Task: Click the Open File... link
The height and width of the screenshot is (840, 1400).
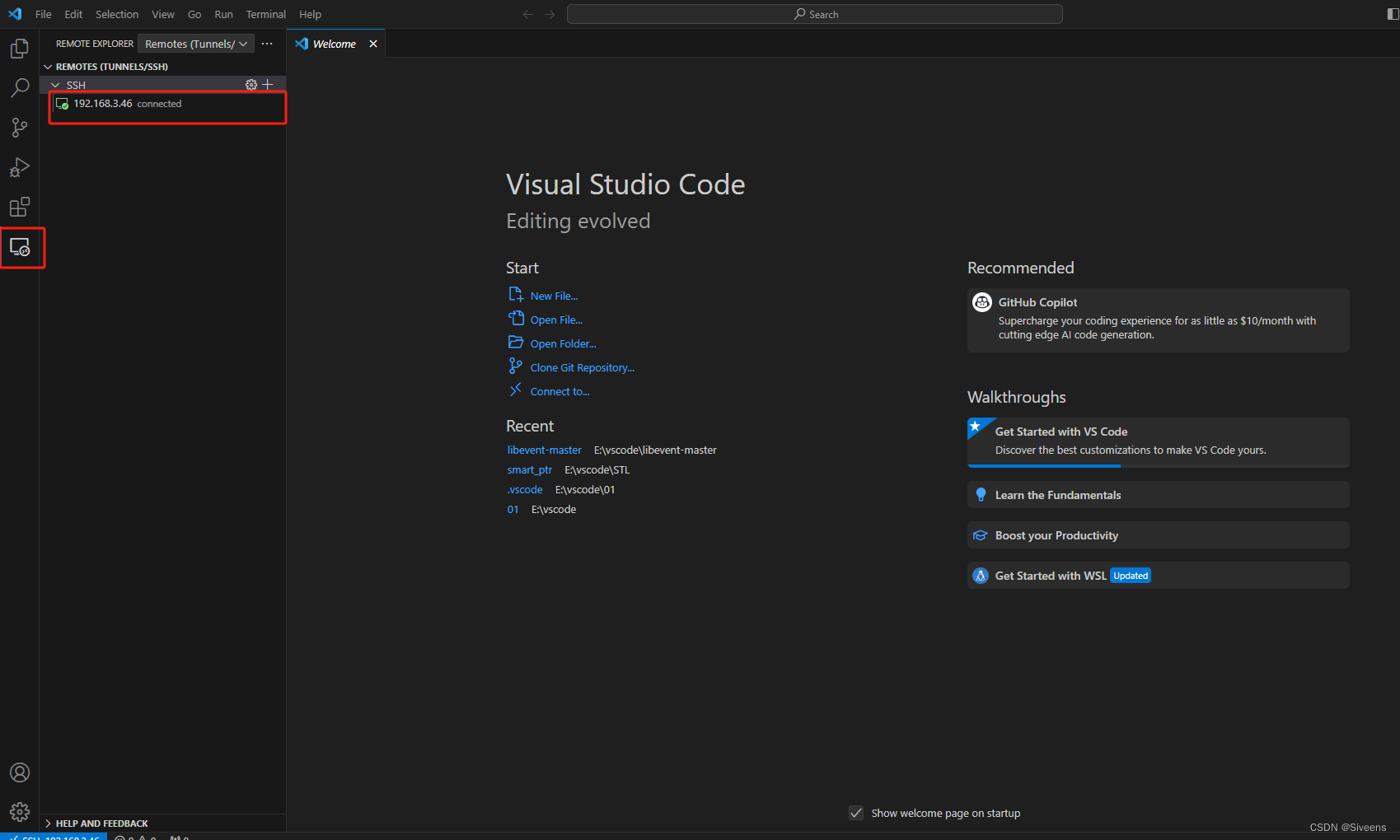Action: pos(556,320)
